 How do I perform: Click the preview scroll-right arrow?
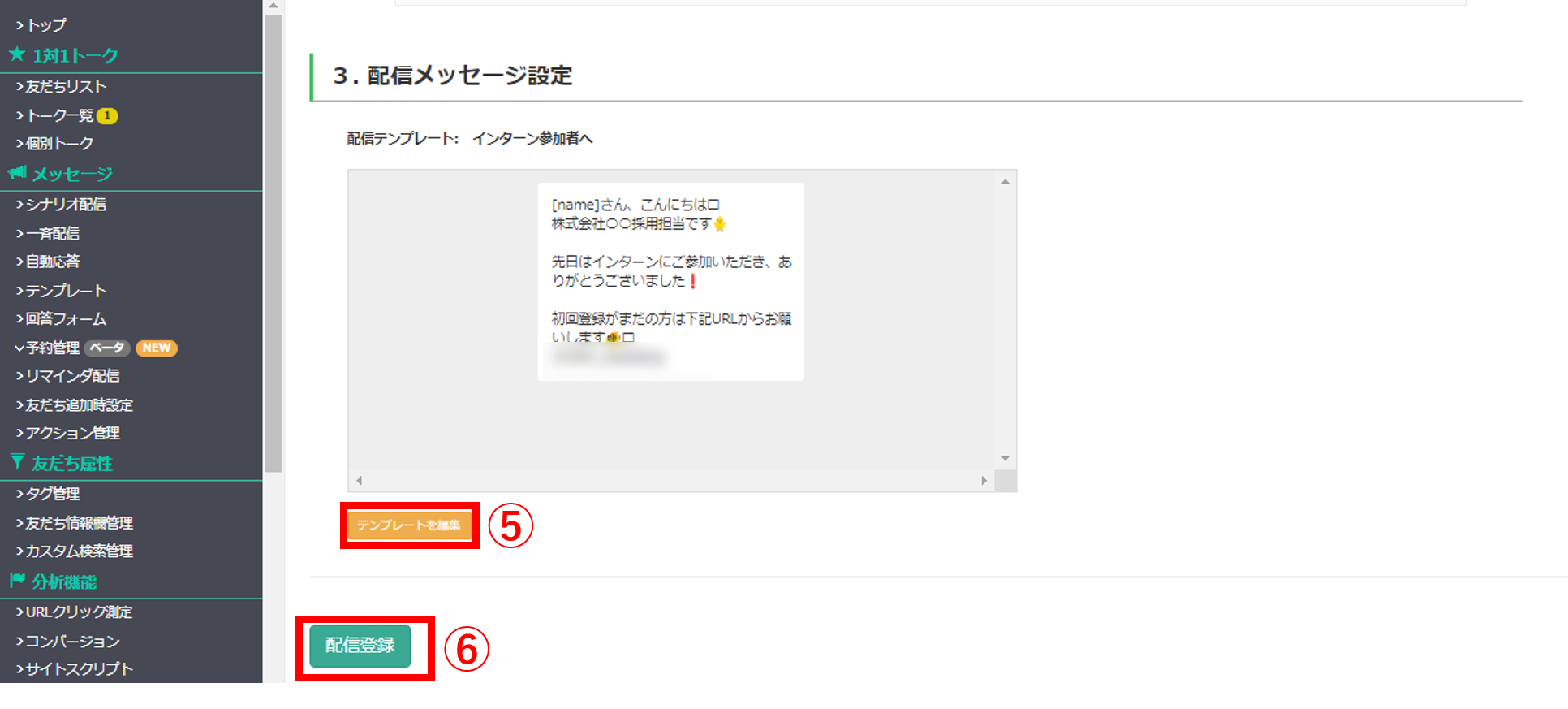tap(984, 481)
